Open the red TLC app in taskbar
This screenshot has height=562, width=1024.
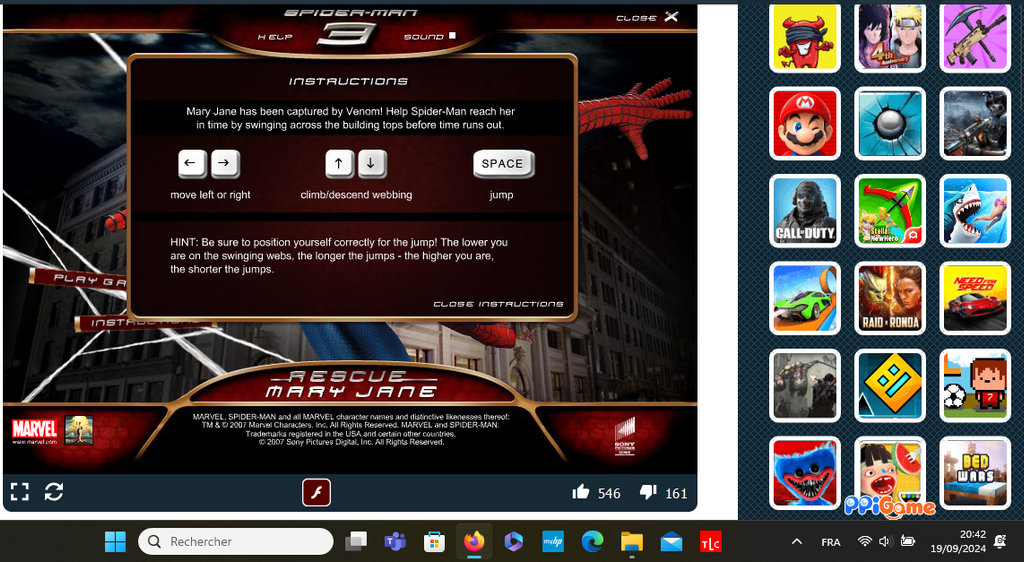coord(711,541)
